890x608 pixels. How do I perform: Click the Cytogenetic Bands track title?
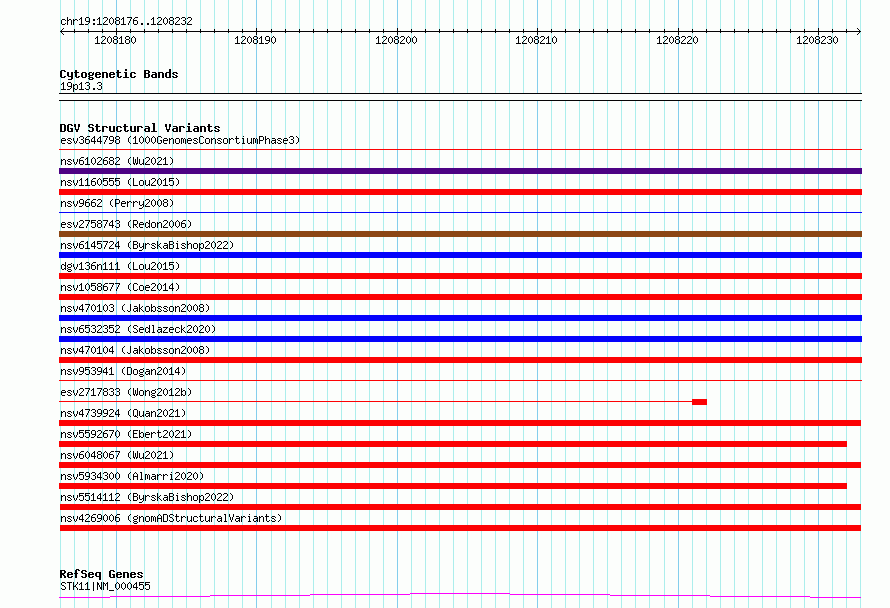119,74
